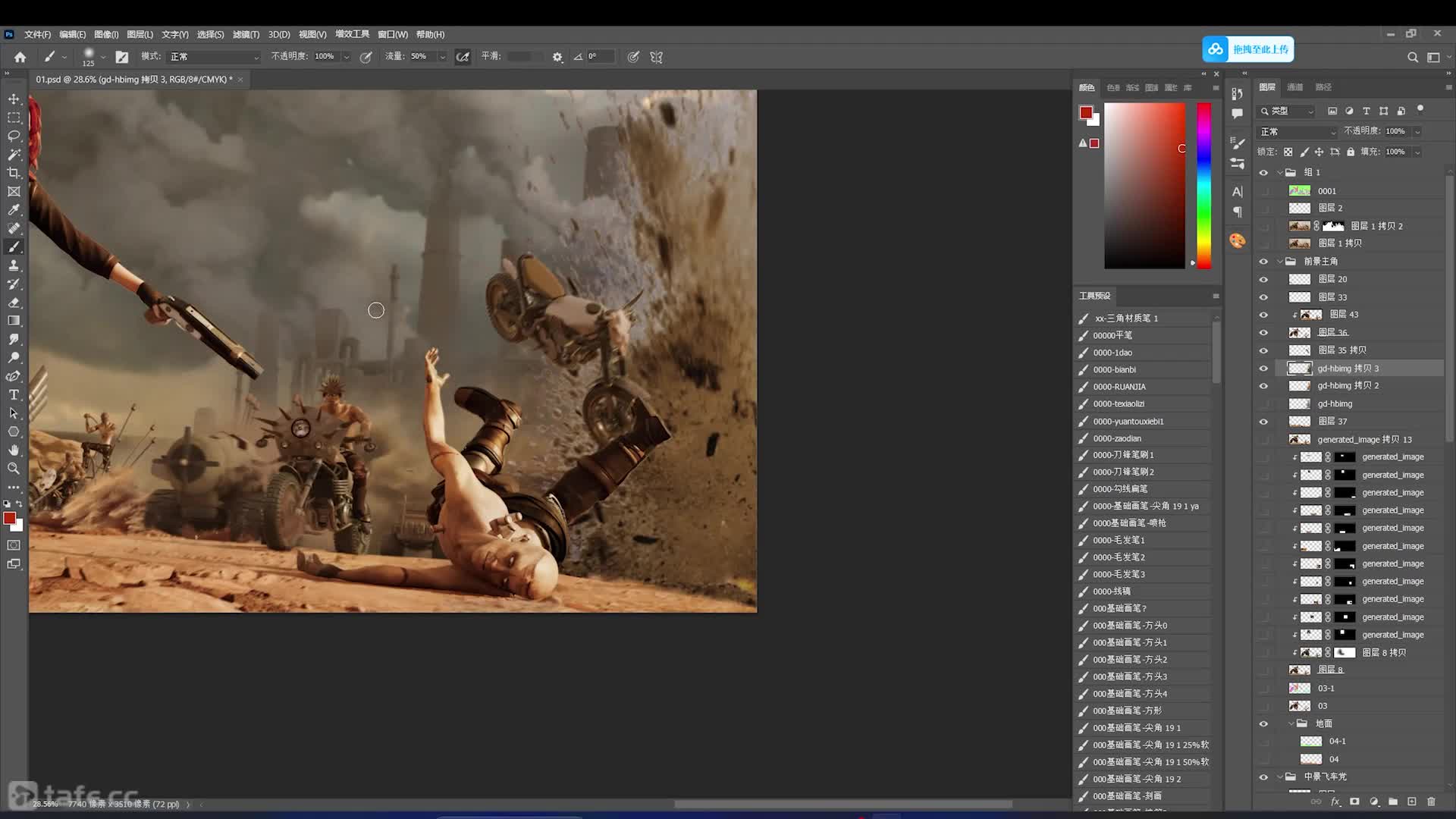
Task: Click the hue slider in color panel
Action: tap(1203, 186)
